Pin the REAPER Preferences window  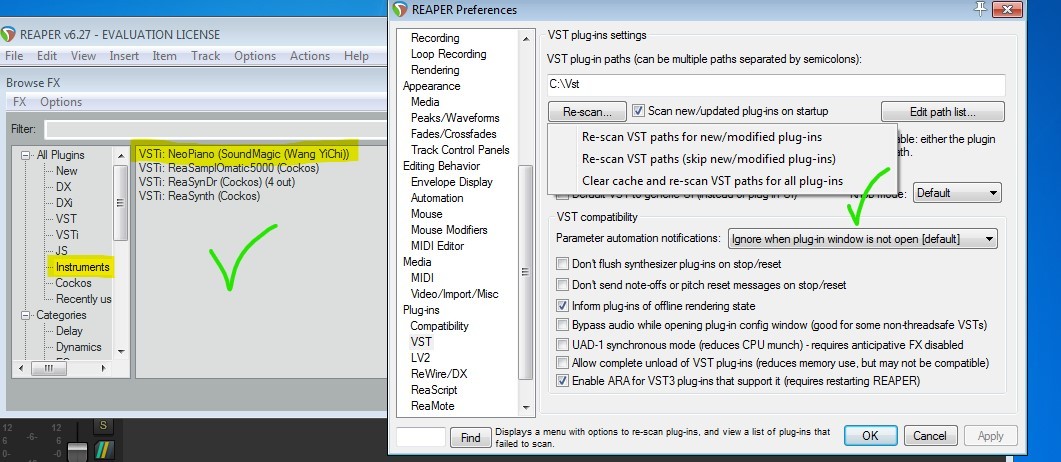coord(980,8)
